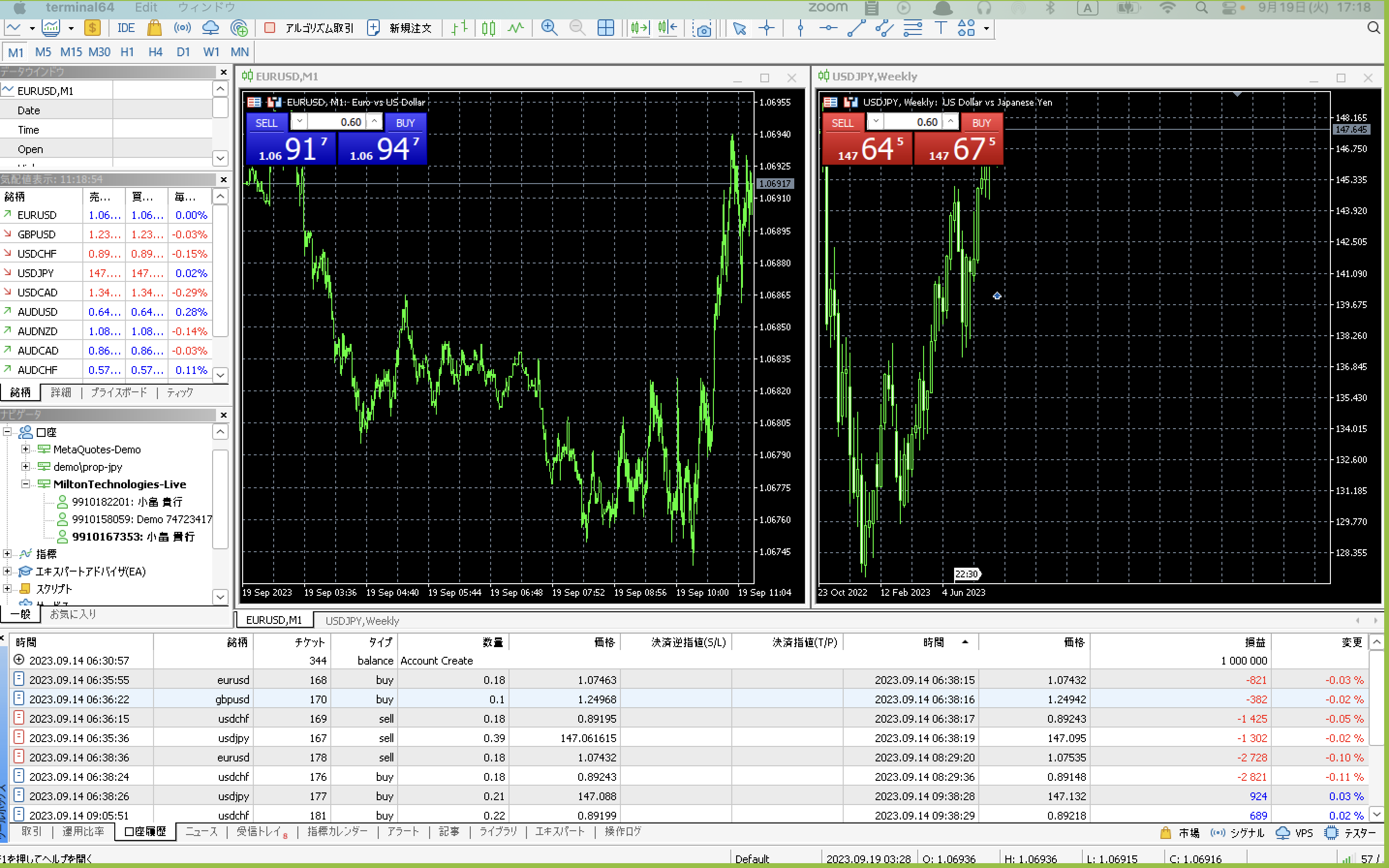Click the 22:30 marker on USDJPY chart
This screenshot has height=868, width=1389.
(967, 574)
